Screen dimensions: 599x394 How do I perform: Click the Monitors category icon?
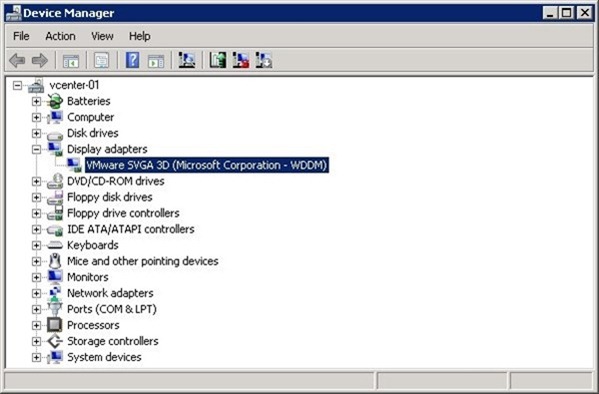(x=55, y=277)
